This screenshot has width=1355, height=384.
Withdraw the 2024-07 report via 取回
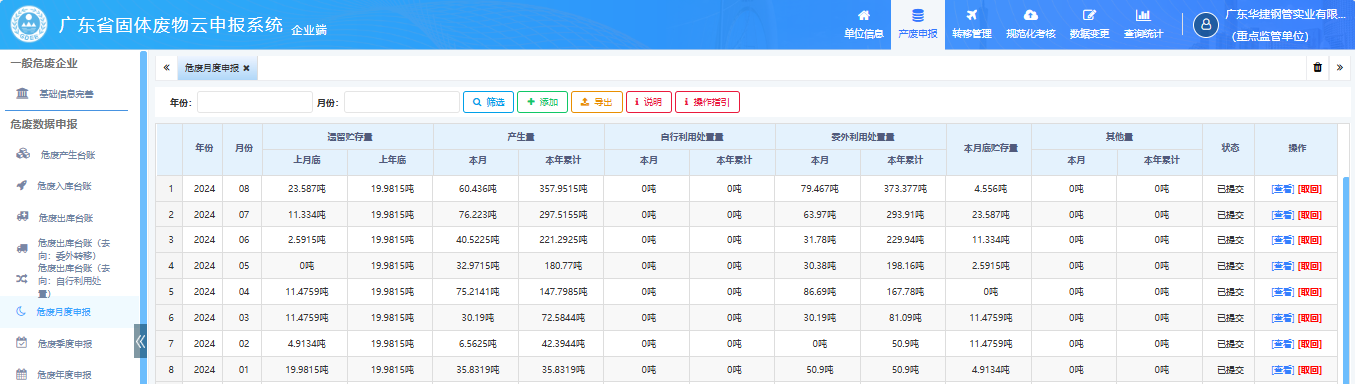click(x=1309, y=214)
